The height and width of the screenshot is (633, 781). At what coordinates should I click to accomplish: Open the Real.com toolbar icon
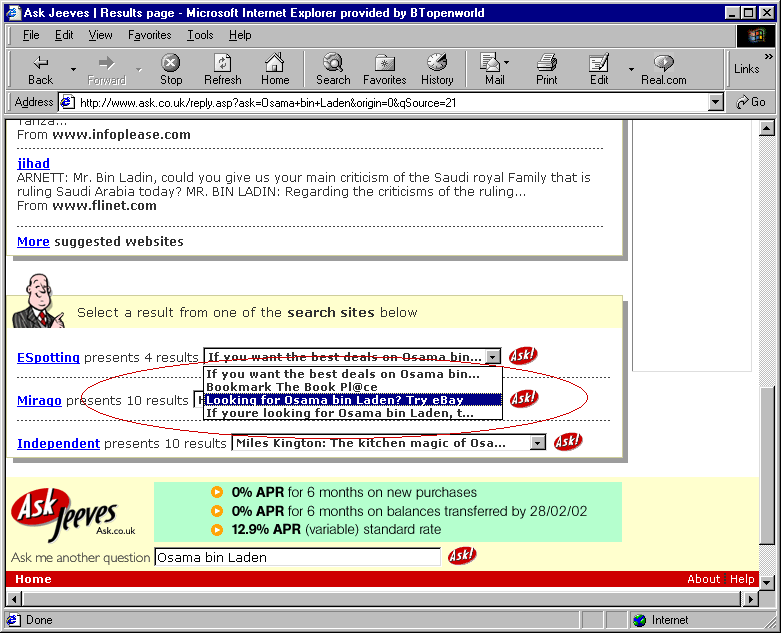pyautogui.click(x=663, y=69)
